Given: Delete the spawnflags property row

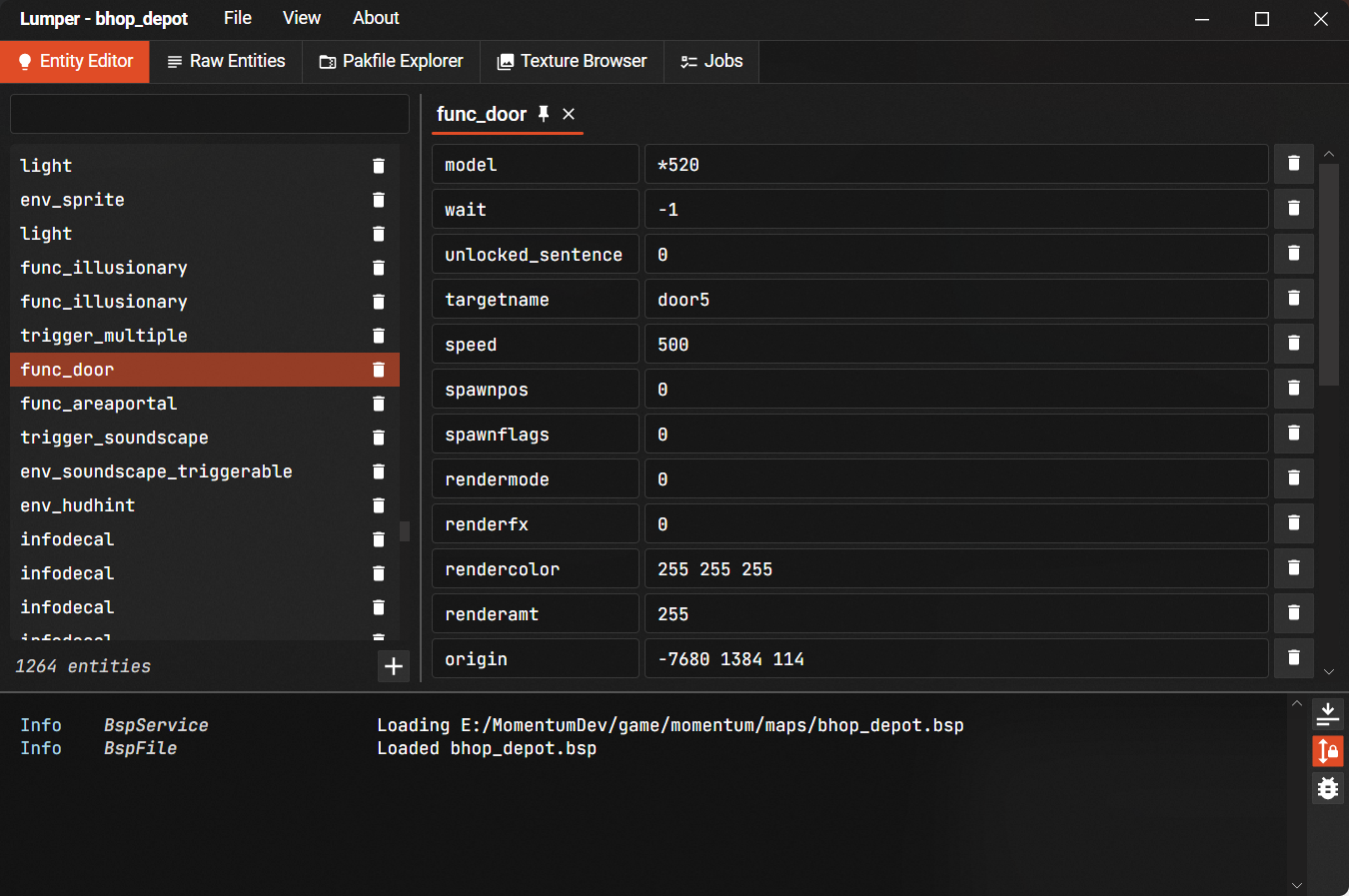Looking at the screenshot, I should pyautogui.click(x=1293, y=434).
